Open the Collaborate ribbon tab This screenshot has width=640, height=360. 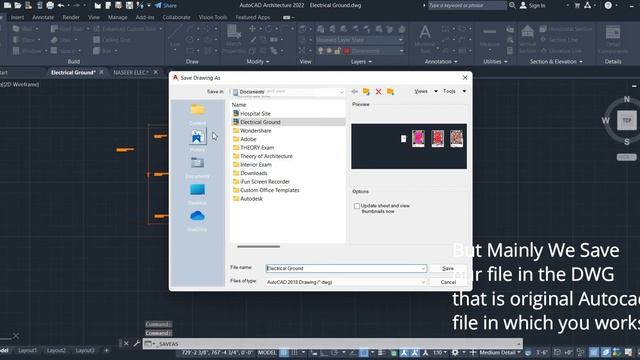tap(176, 18)
